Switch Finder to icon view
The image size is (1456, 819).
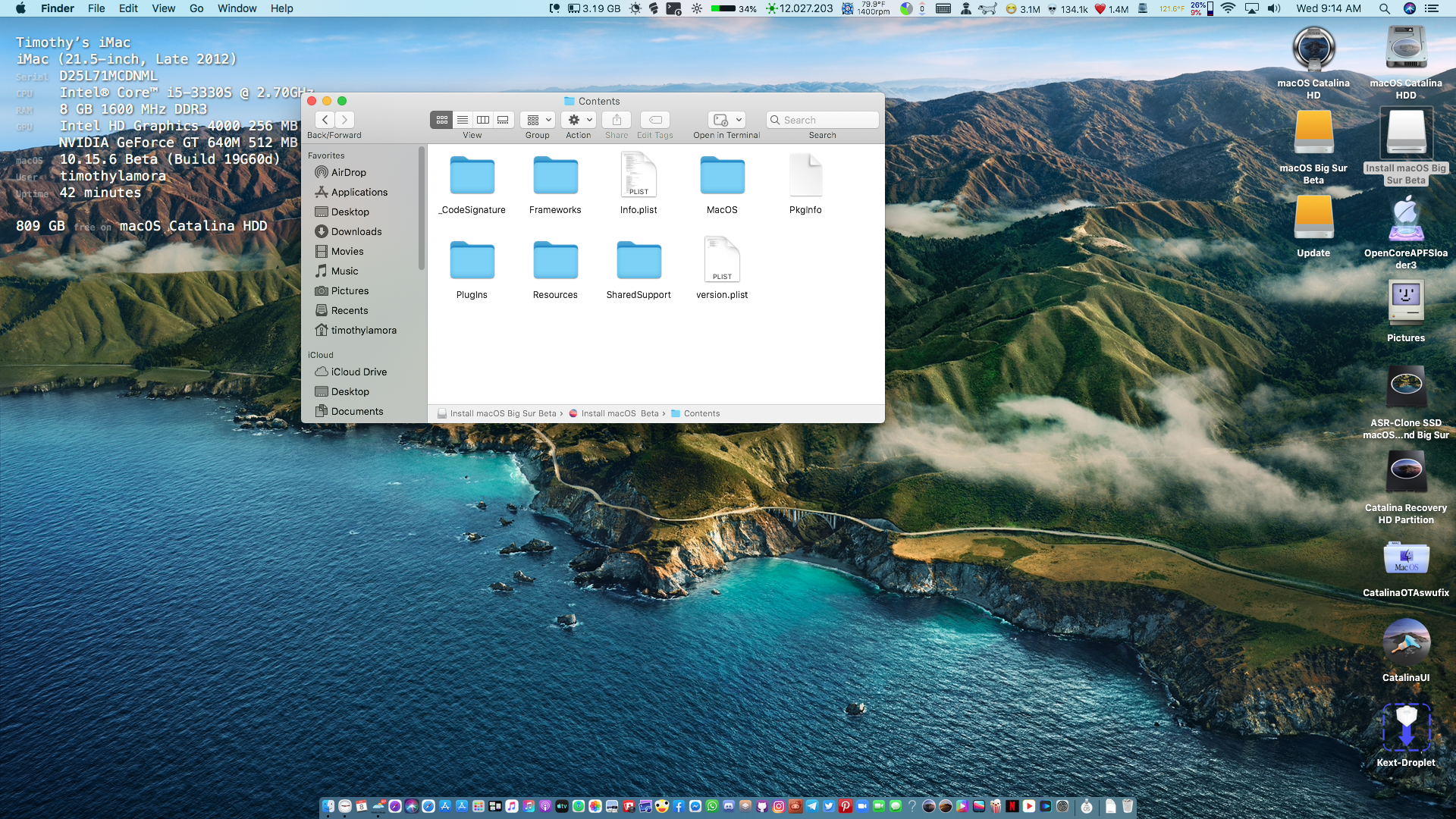tap(442, 120)
